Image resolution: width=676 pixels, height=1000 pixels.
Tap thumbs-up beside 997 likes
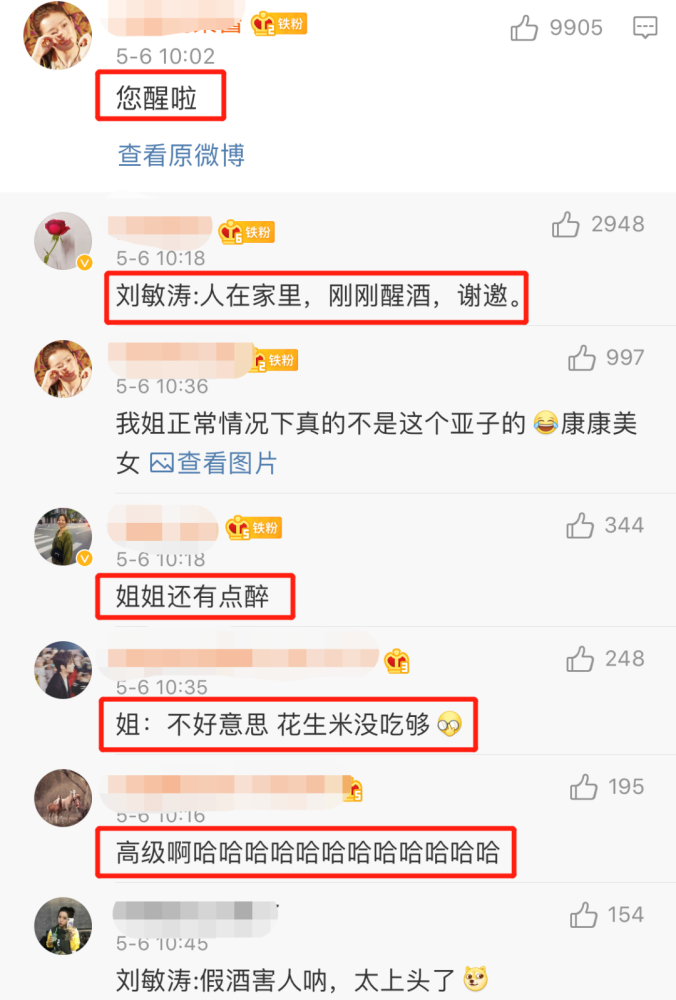pos(582,358)
